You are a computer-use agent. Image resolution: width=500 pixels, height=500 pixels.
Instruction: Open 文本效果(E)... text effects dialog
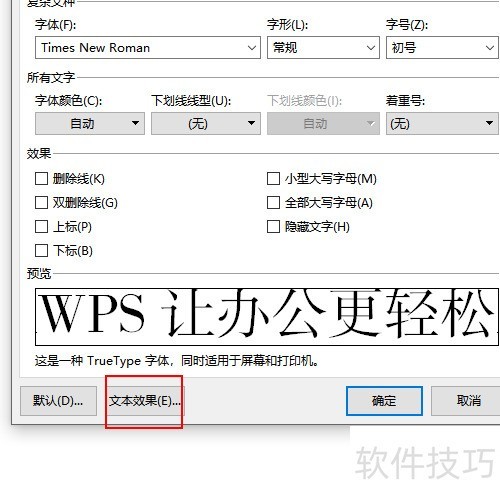point(145,401)
